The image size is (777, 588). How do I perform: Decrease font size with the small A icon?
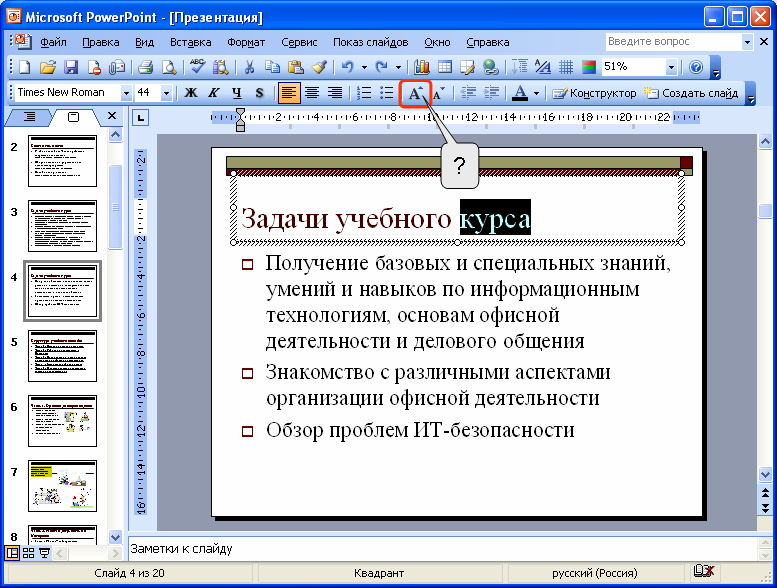coord(439,93)
